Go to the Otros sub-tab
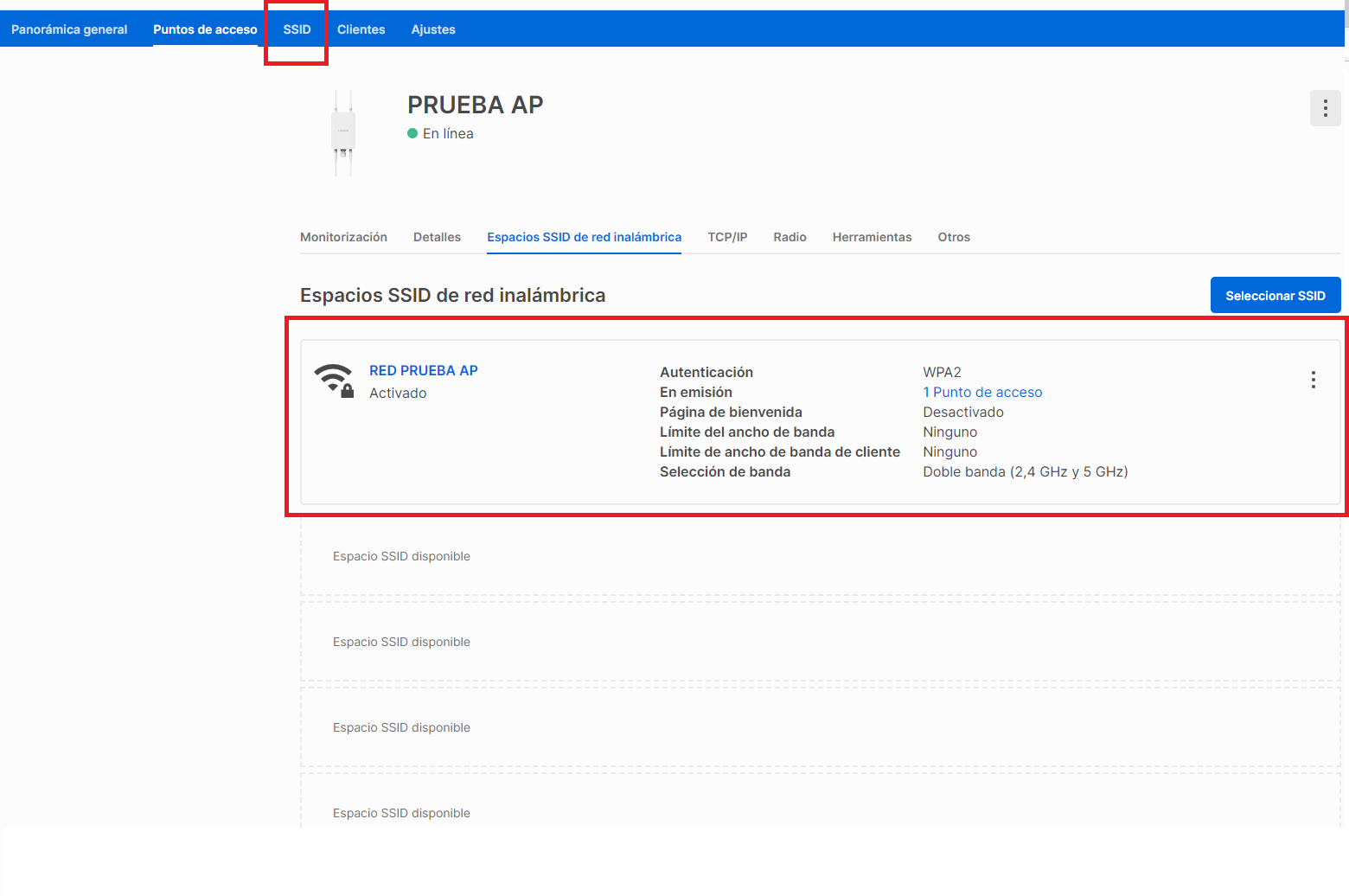 point(954,237)
